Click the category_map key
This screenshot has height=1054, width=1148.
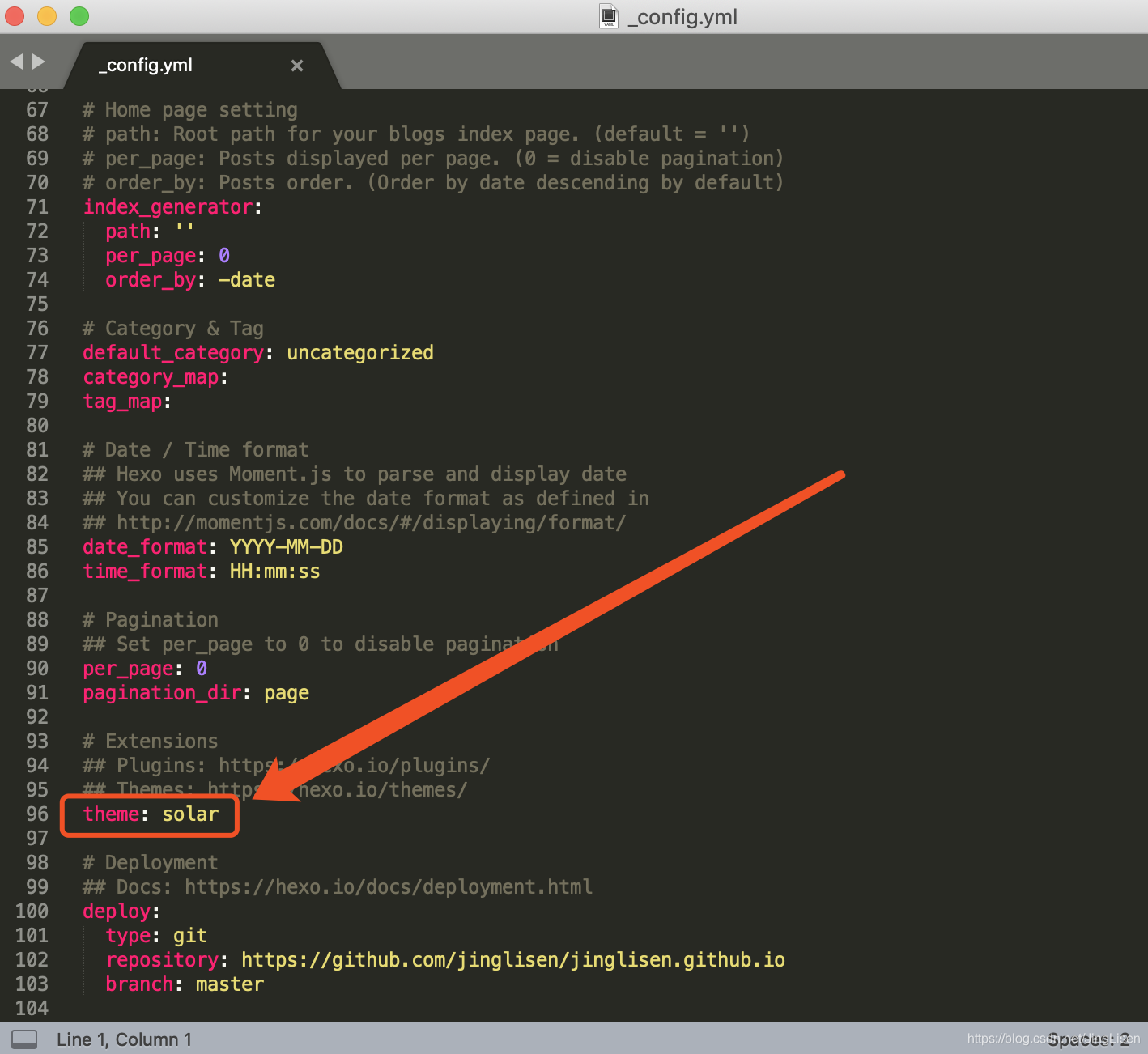pos(151,377)
